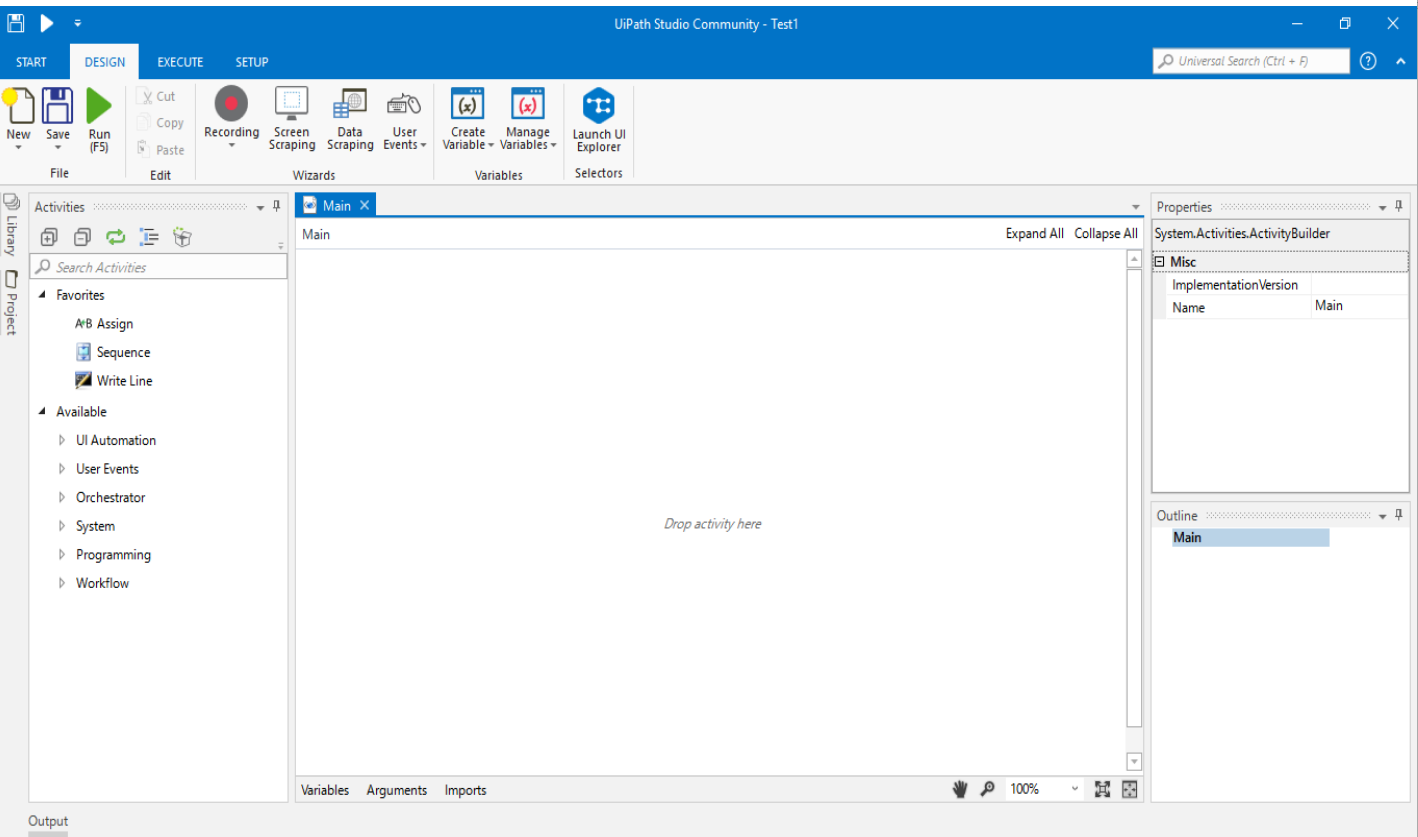
Task: Expand the Orchestrator category
Action: (x=62, y=497)
